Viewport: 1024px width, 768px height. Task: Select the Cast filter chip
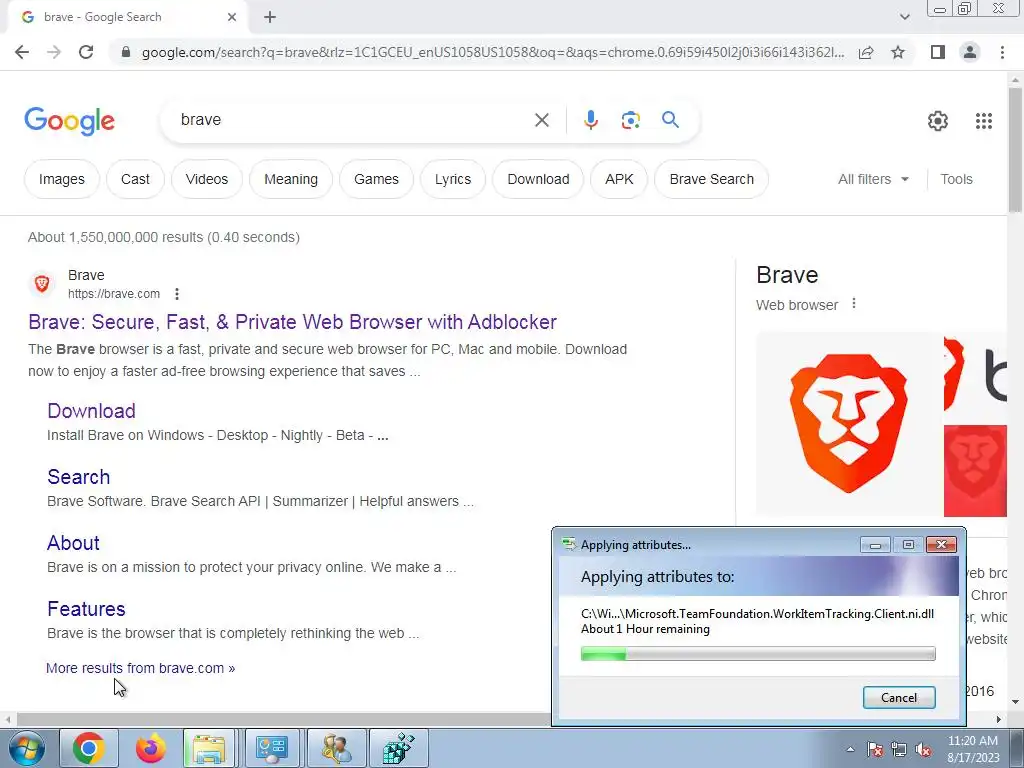point(135,179)
